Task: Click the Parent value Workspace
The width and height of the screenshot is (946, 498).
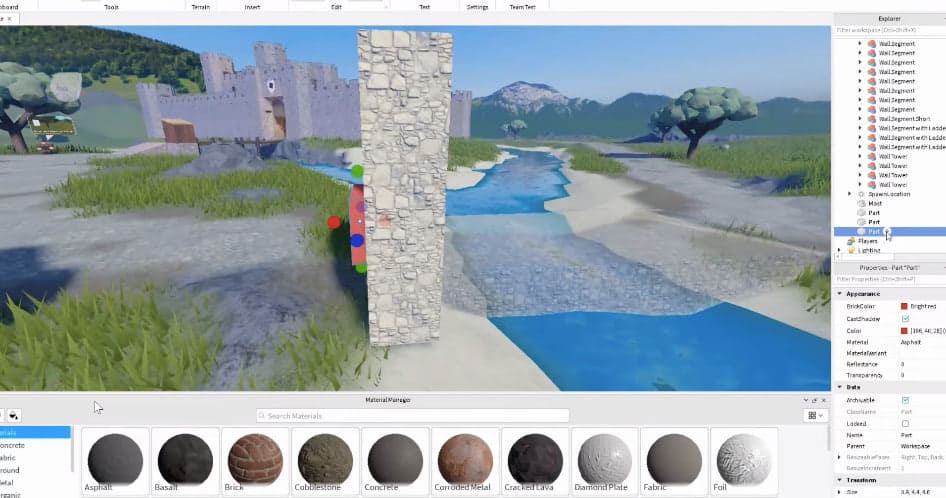Action: click(x=915, y=446)
